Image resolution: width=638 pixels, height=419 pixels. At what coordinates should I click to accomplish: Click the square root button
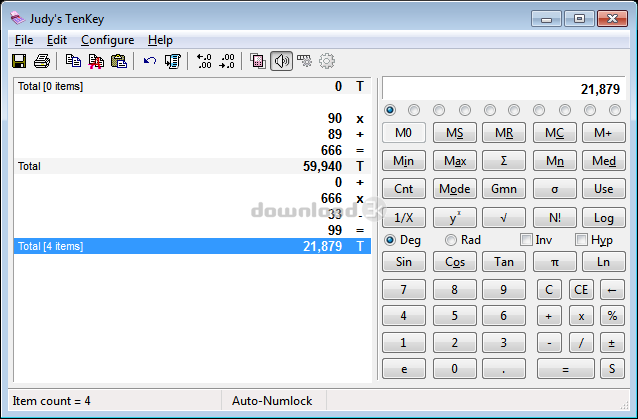pyautogui.click(x=503, y=217)
